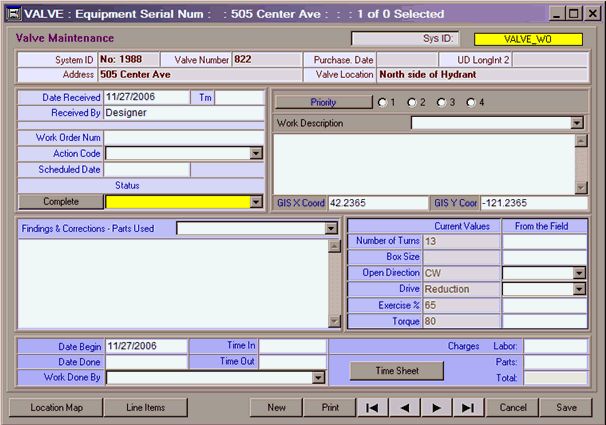Image resolution: width=606 pixels, height=425 pixels.
Task: Go to the first record
Action: [x=371, y=408]
